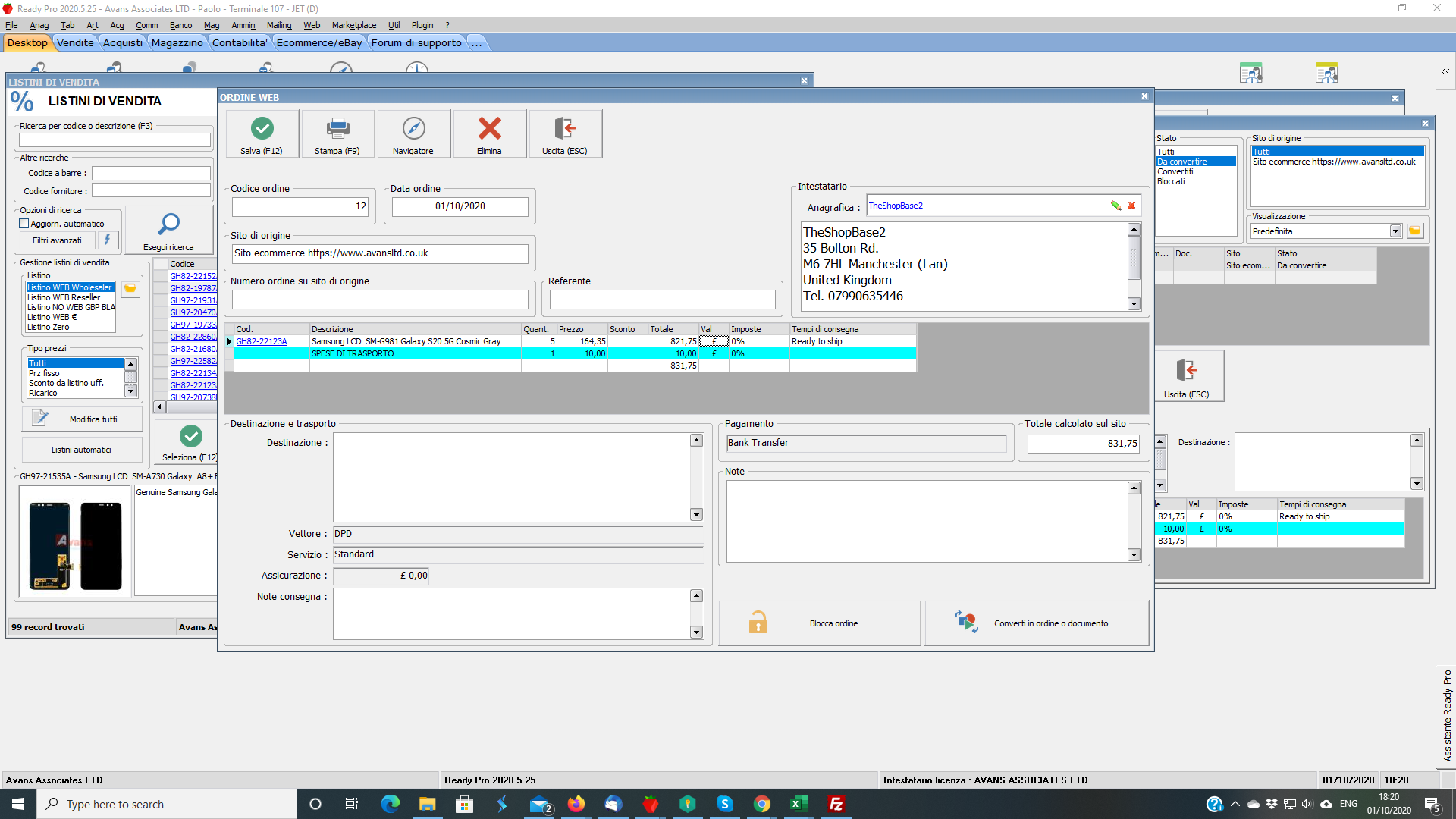Click the Codice ordine field
Screen dimensions: 1456x819
click(300, 206)
